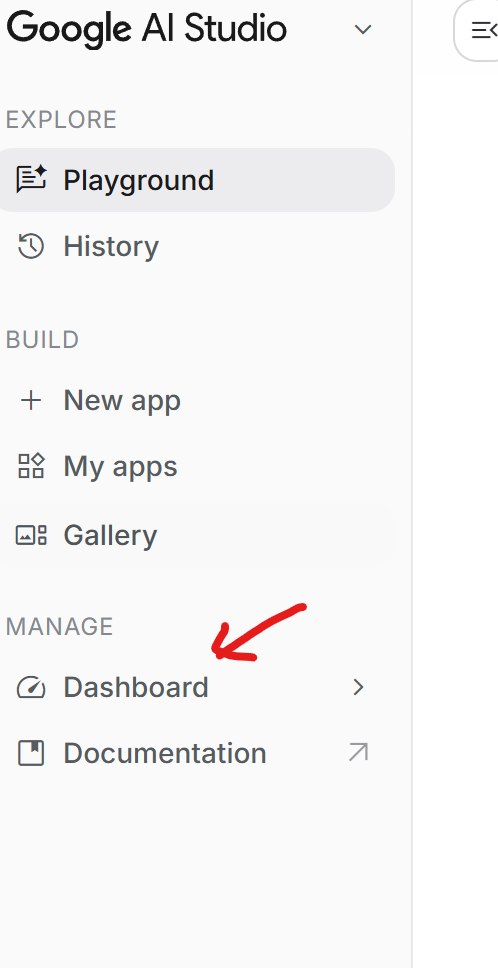Click the Dashboard text label
This screenshot has height=968, width=498.
[136, 687]
